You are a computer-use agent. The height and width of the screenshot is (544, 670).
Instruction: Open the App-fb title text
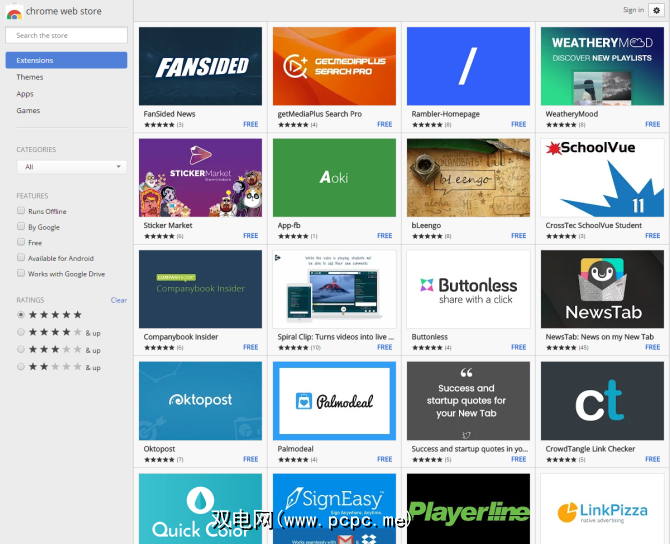click(x=289, y=225)
